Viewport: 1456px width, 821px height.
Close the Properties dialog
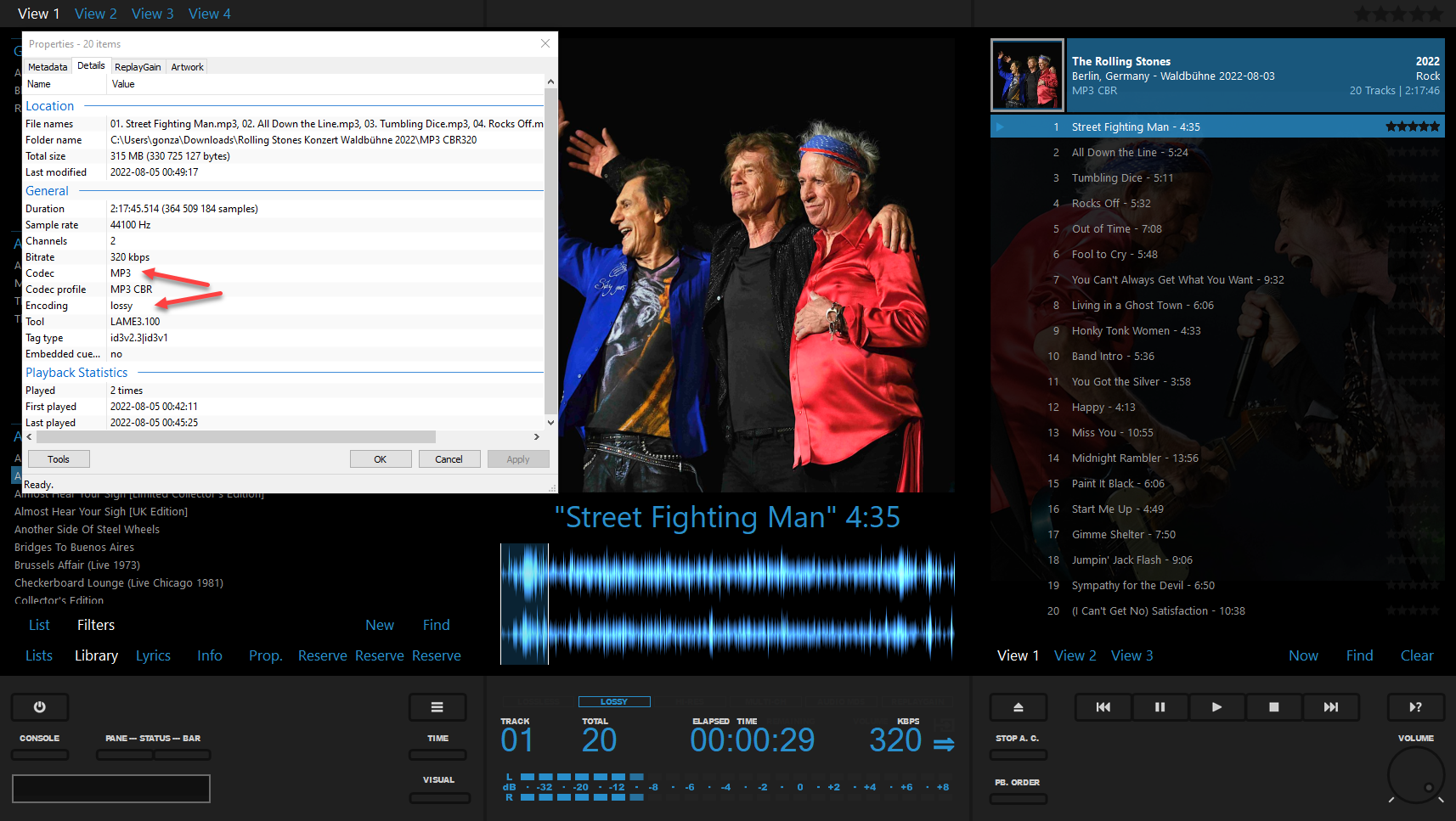[x=545, y=43]
